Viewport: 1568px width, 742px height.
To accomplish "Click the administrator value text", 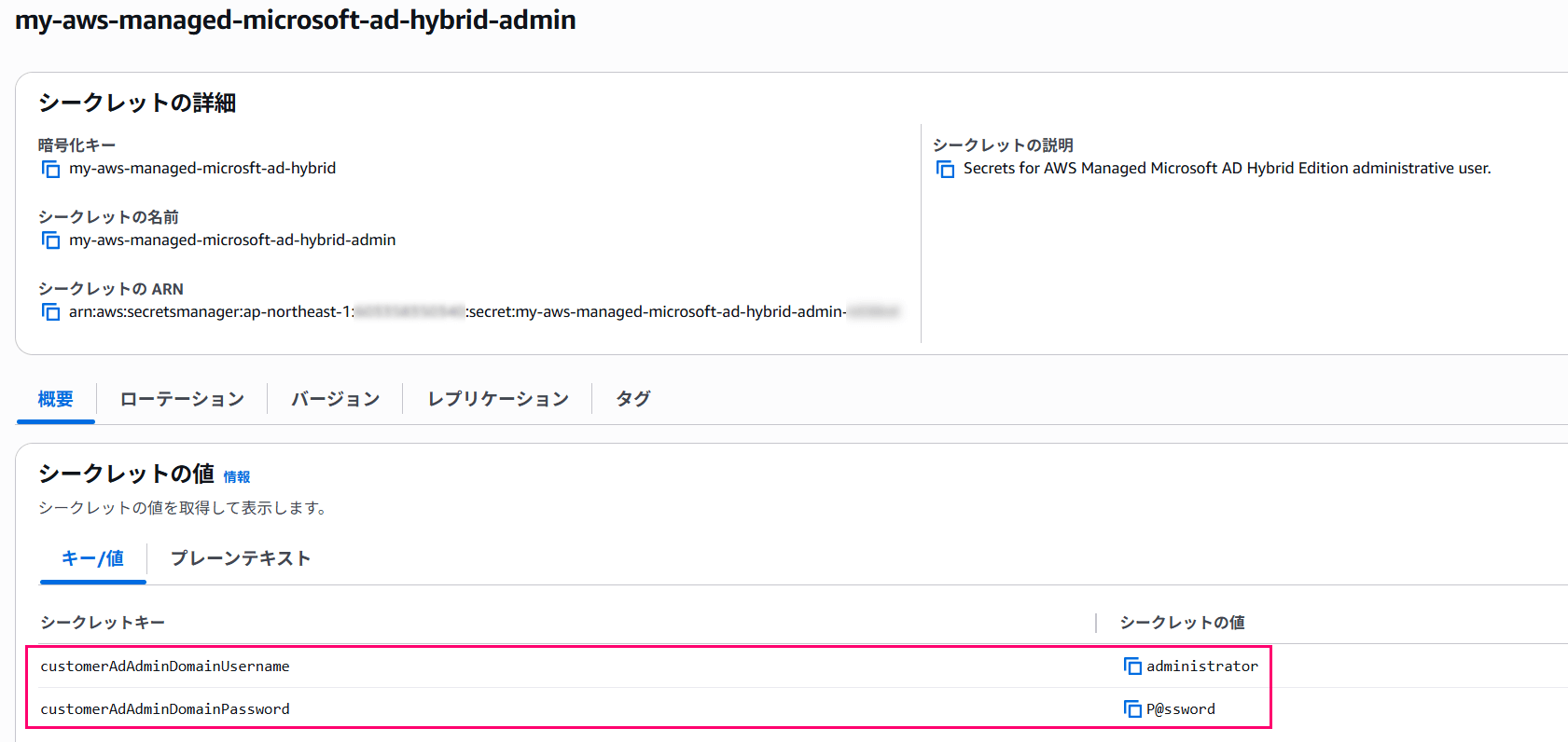I will click(x=1202, y=666).
